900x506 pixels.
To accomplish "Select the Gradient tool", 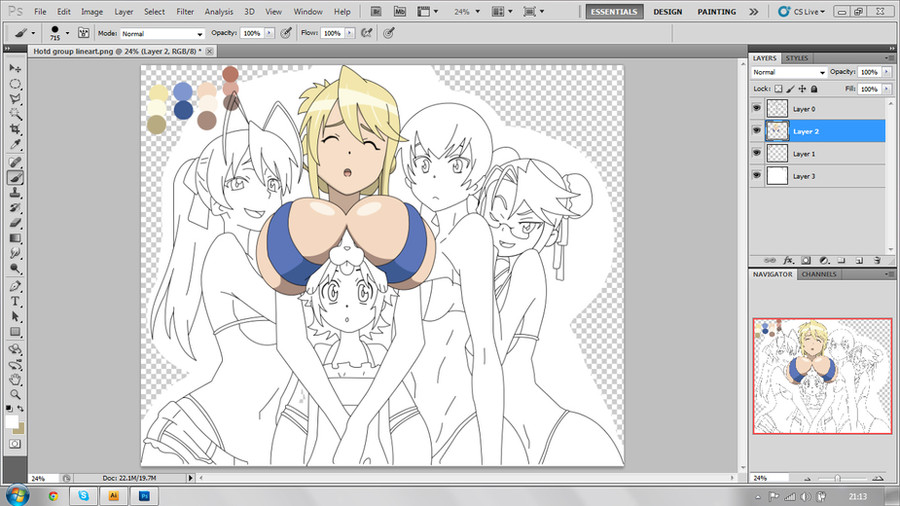I will click(x=15, y=238).
